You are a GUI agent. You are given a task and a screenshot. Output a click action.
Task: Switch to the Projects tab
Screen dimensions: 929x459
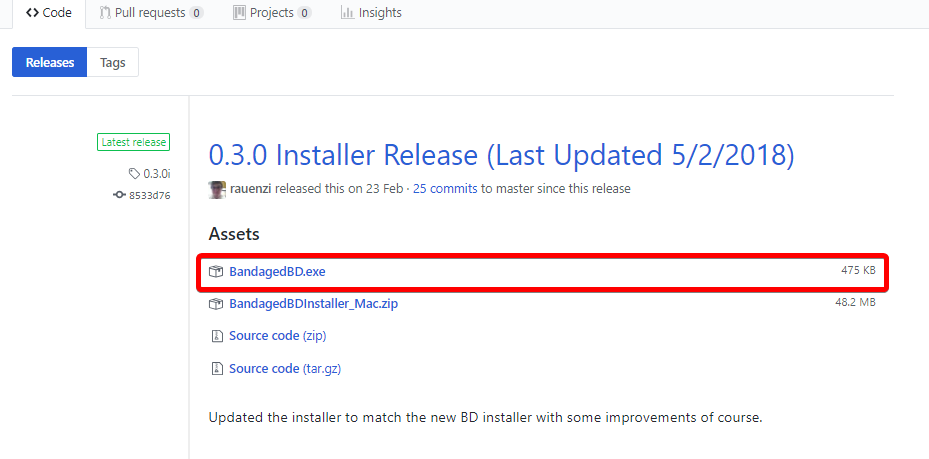point(273,12)
